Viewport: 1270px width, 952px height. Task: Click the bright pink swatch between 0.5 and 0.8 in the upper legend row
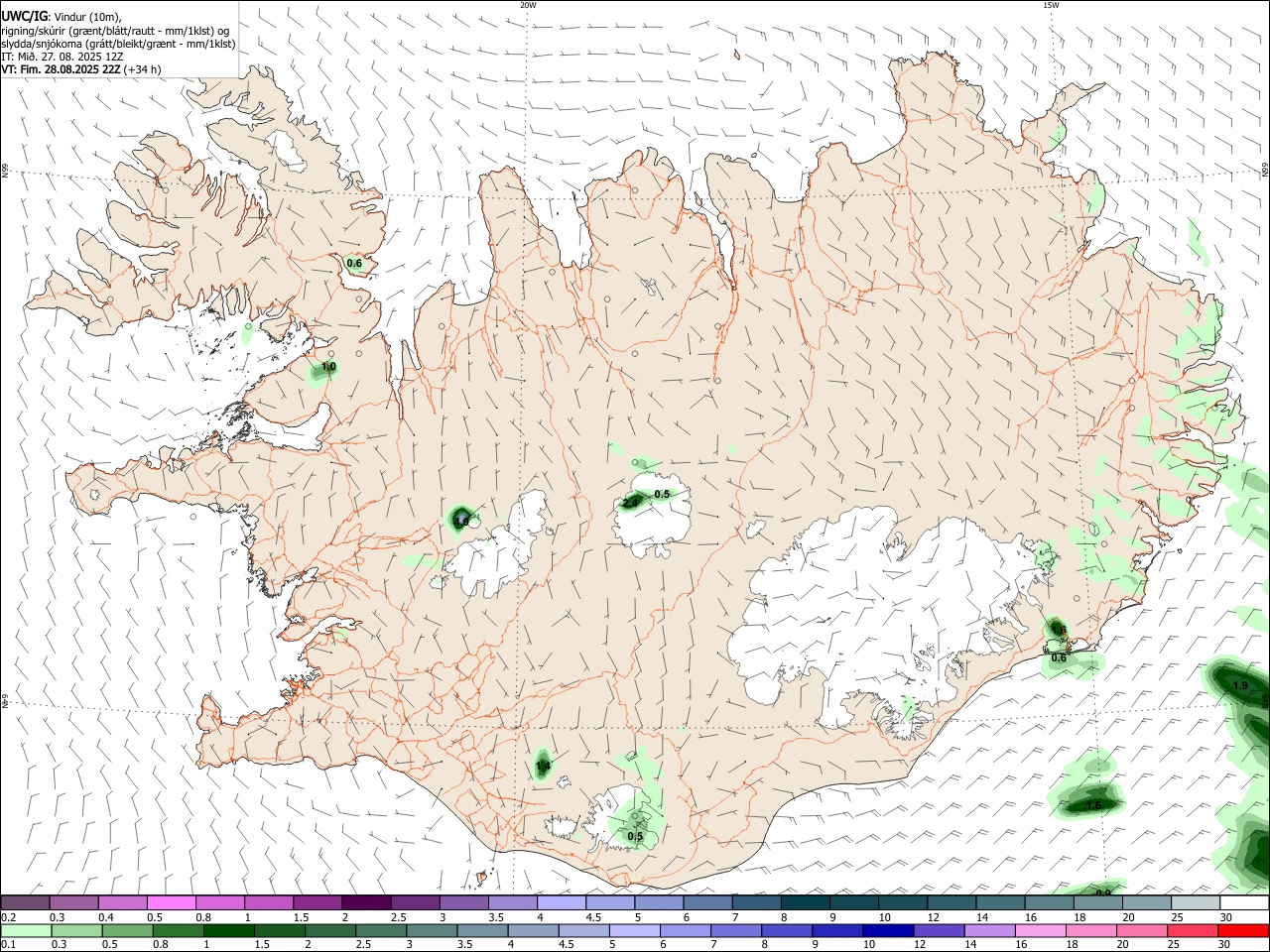[x=171, y=902]
